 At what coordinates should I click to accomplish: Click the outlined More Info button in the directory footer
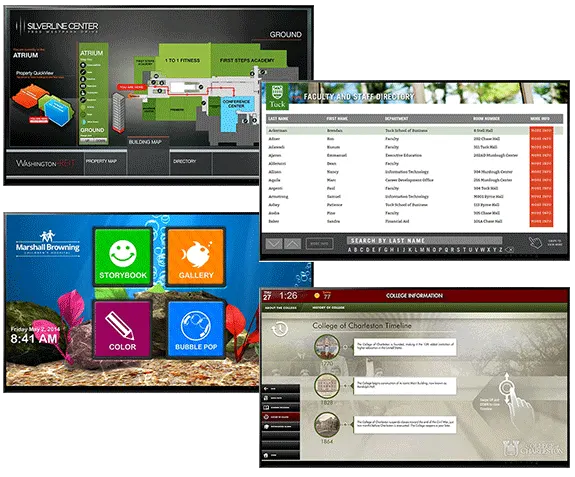pyautogui.click(x=319, y=243)
